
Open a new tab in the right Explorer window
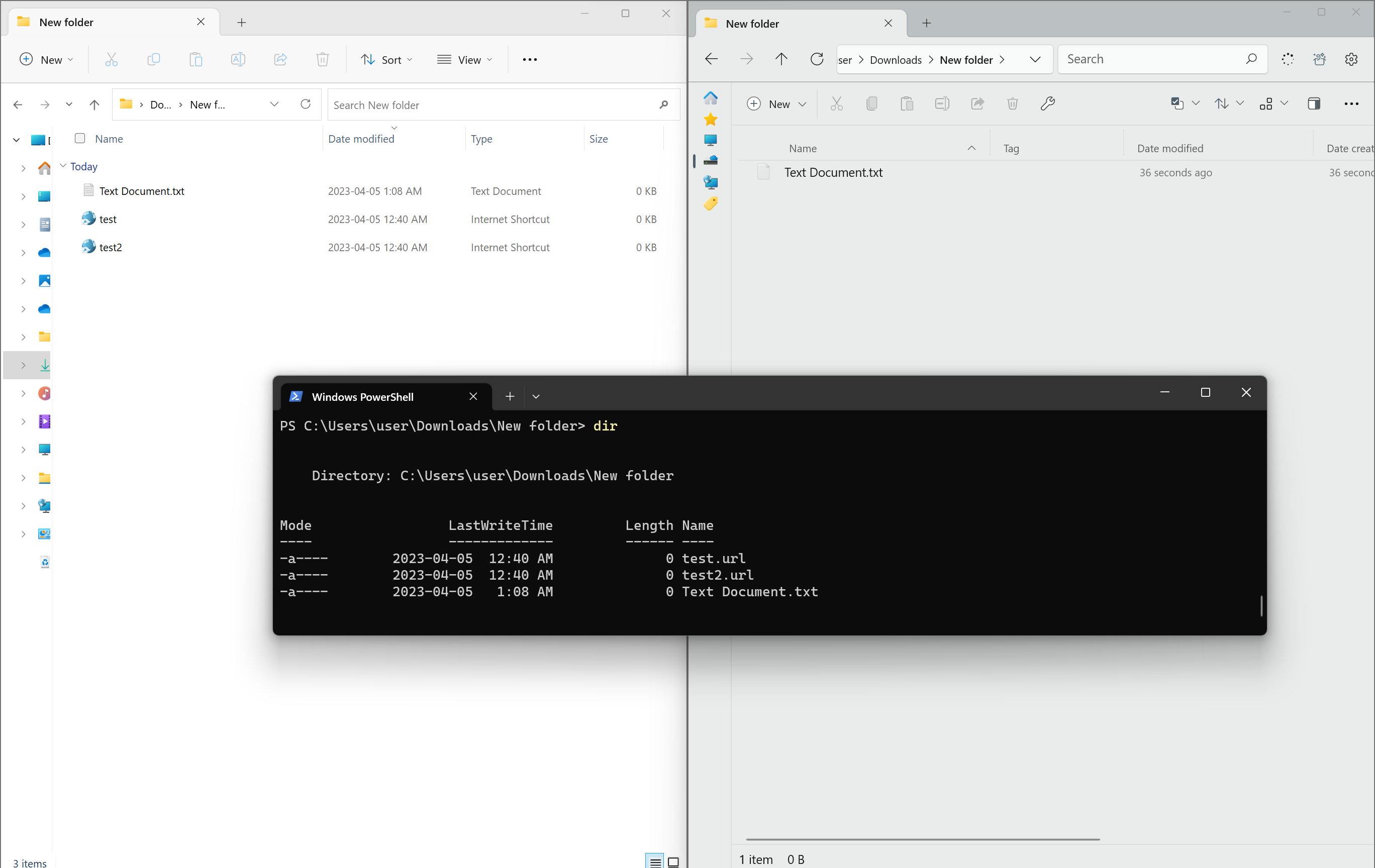click(x=926, y=24)
